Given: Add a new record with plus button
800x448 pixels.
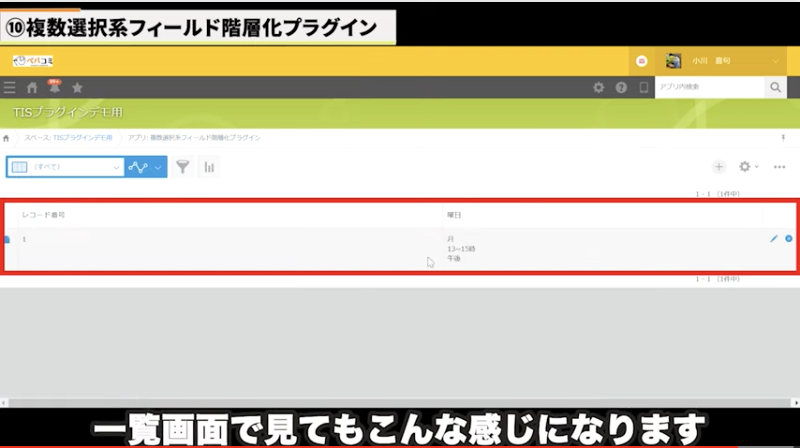Looking at the screenshot, I should (x=718, y=167).
